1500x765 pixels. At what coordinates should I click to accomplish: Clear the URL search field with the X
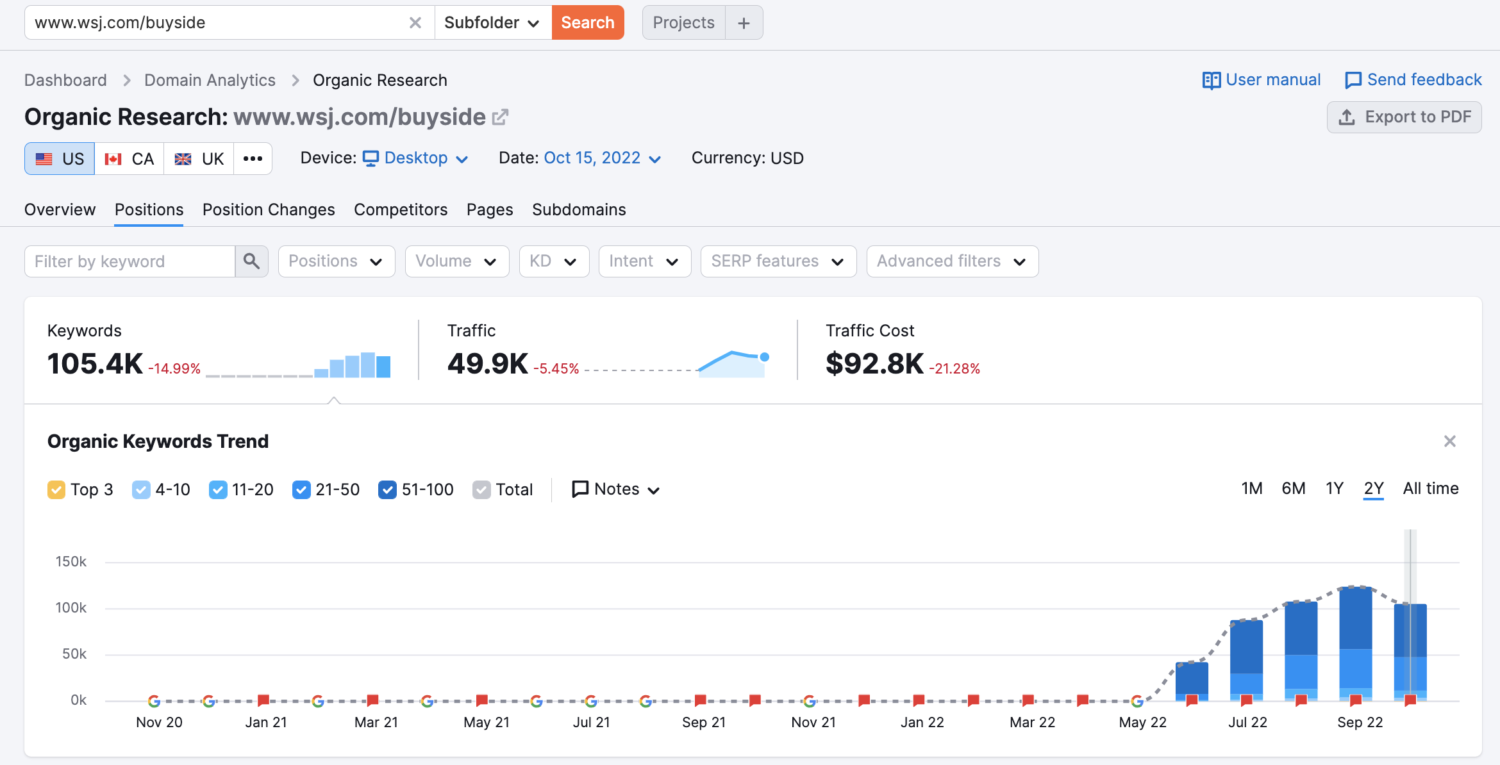point(415,23)
